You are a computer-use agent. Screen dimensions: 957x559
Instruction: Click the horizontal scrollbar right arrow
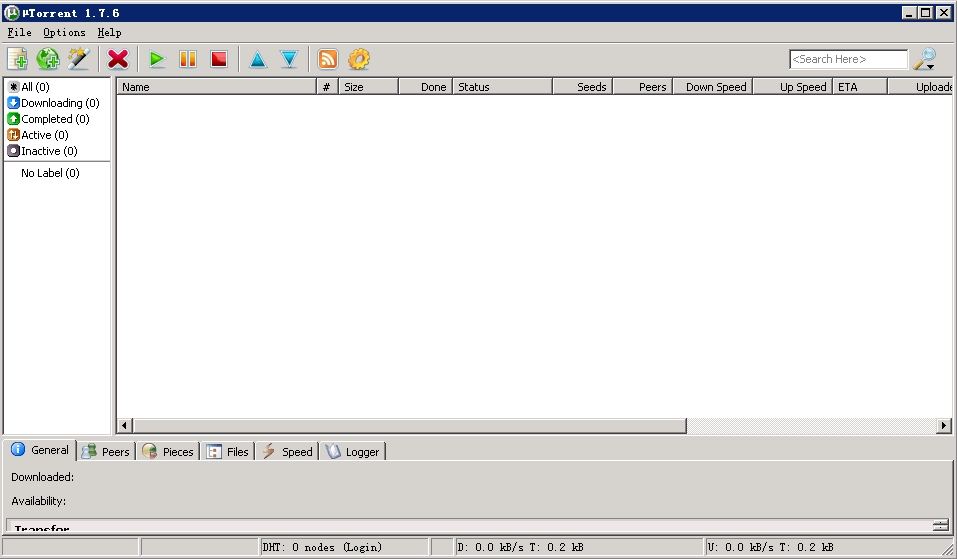(944, 425)
